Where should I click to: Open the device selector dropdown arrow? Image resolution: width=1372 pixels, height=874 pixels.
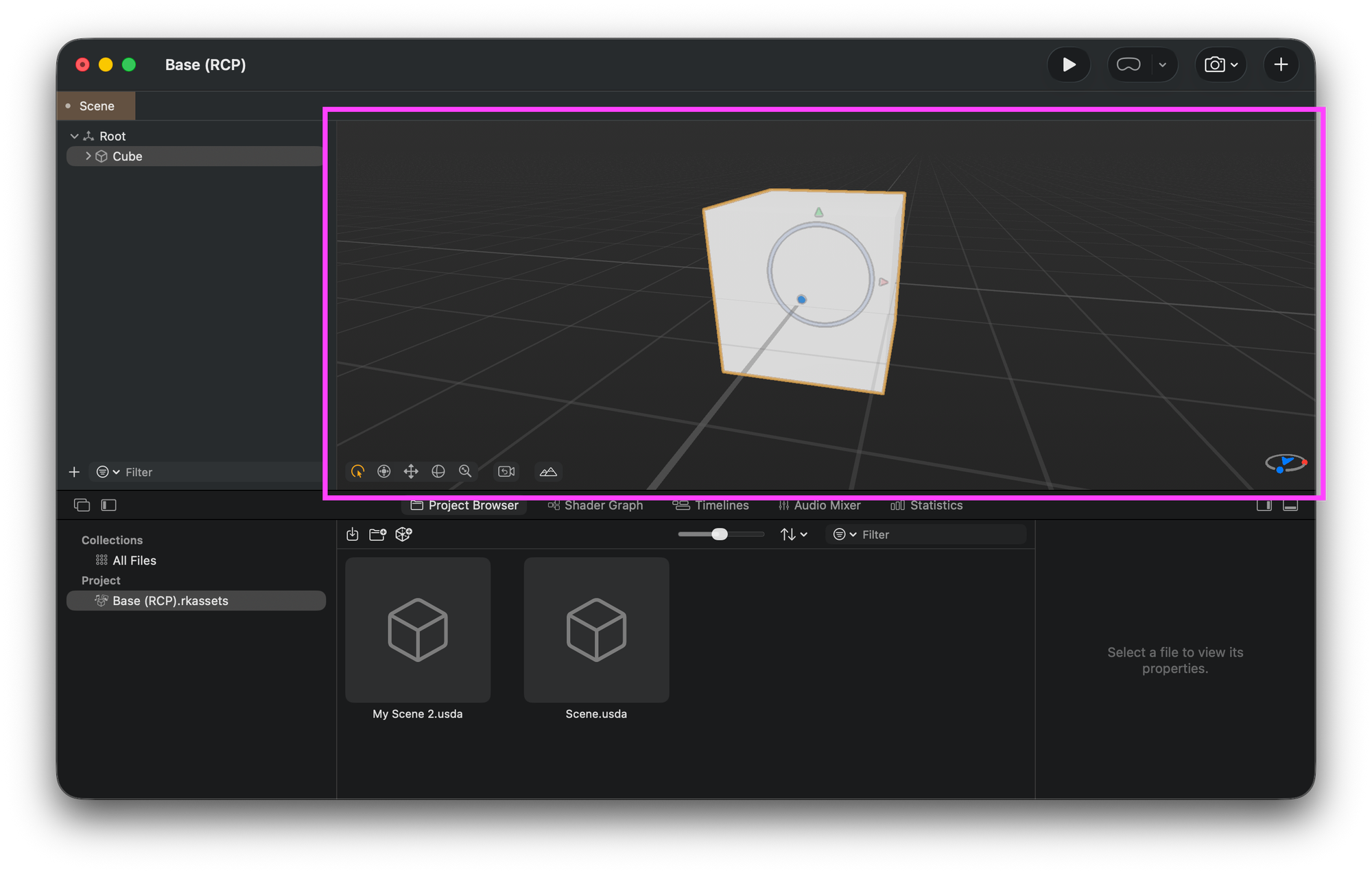tap(1162, 65)
